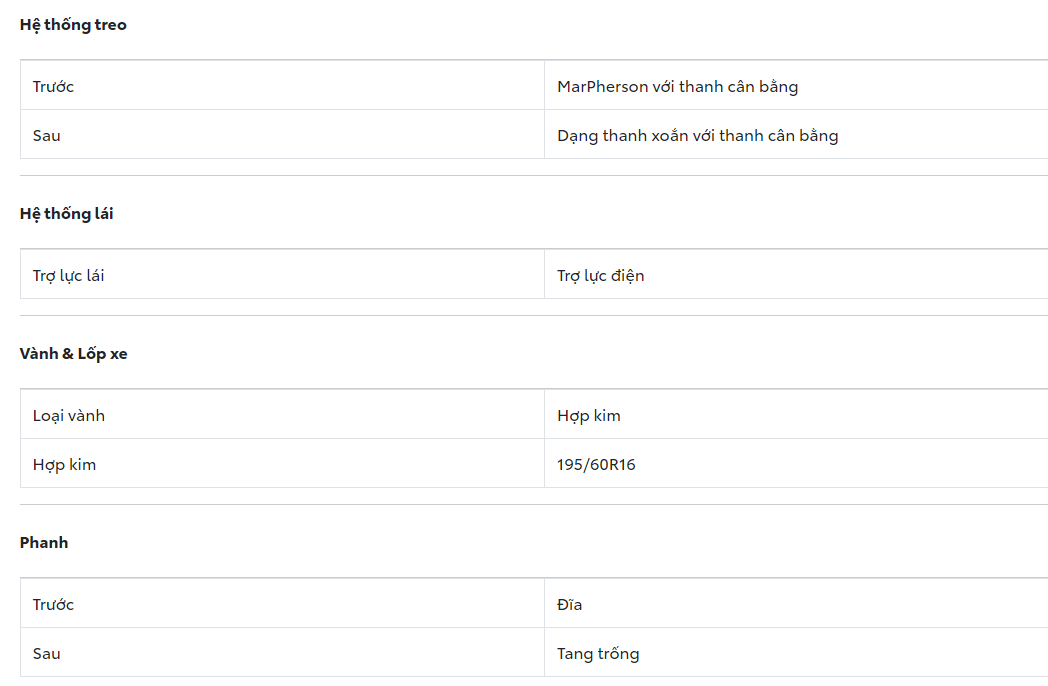
Task: Select the Trước label under Hệ thống treo
Action: point(53,86)
